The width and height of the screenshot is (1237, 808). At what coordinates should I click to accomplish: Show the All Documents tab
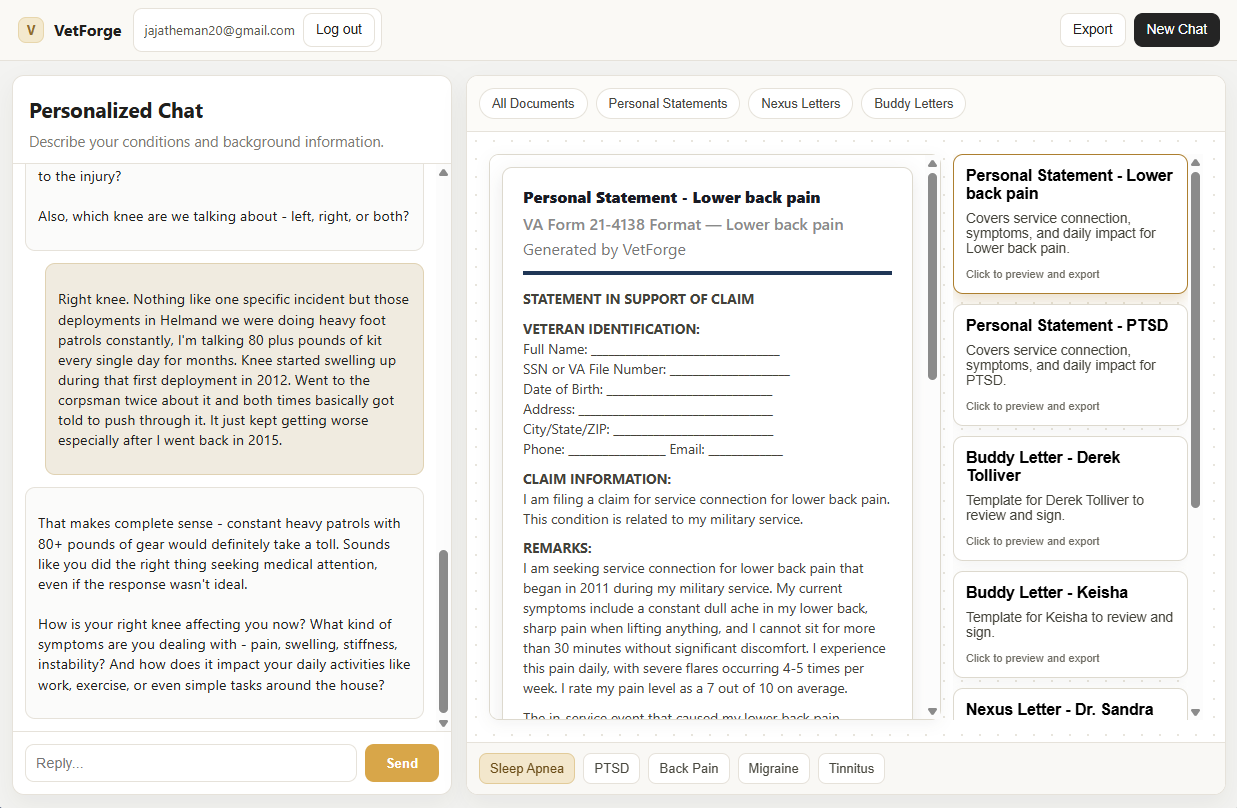click(533, 103)
